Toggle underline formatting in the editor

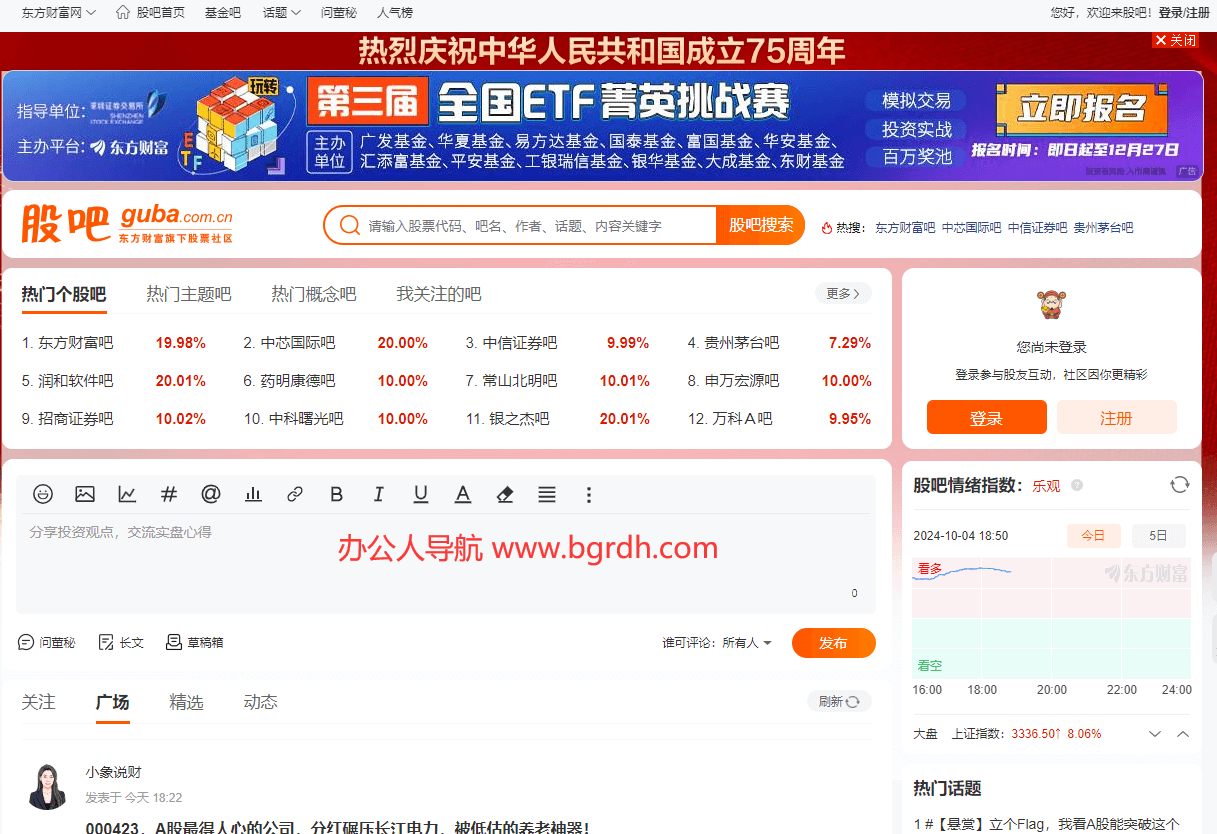tap(421, 494)
